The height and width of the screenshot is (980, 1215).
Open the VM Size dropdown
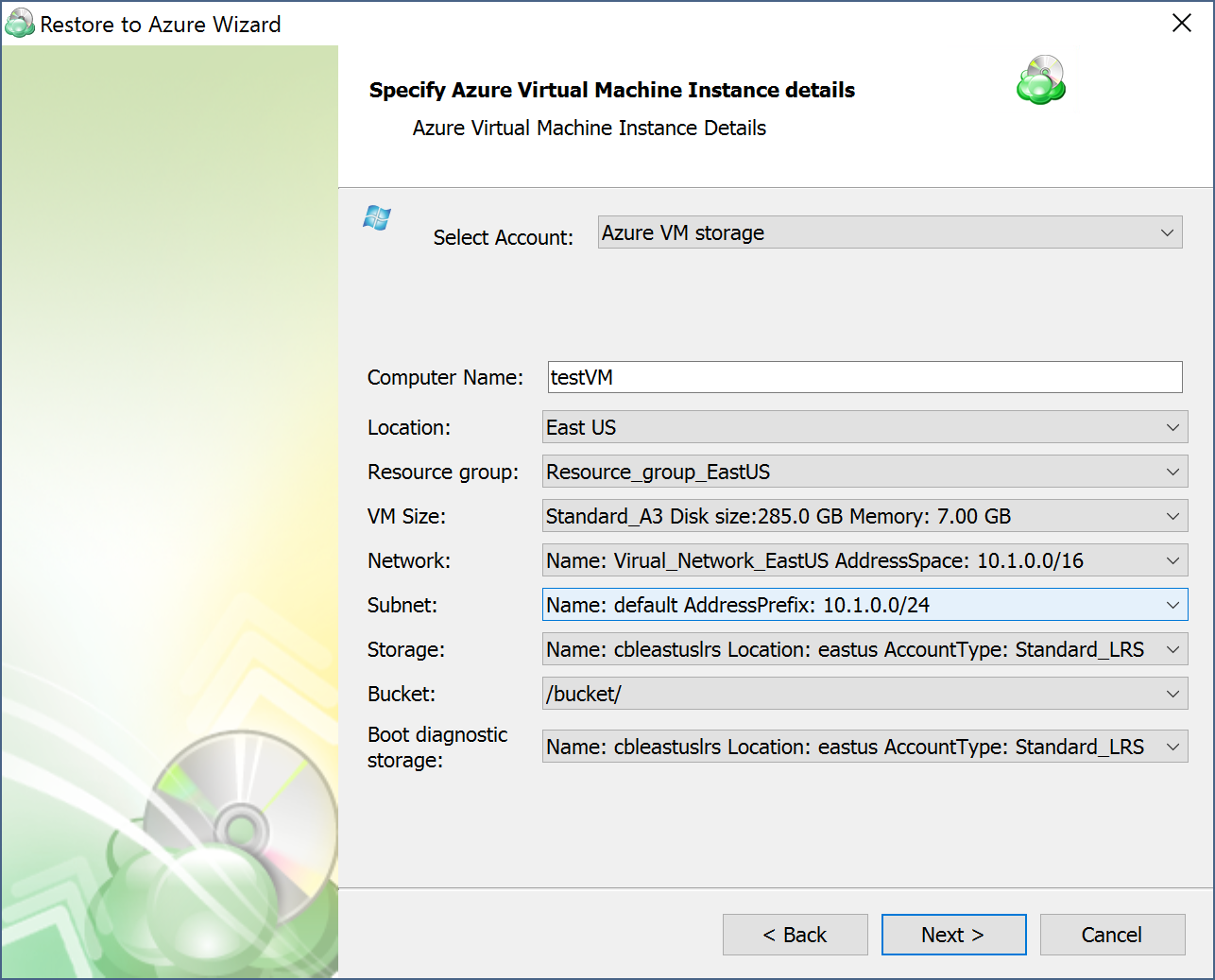(x=865, y=516)
